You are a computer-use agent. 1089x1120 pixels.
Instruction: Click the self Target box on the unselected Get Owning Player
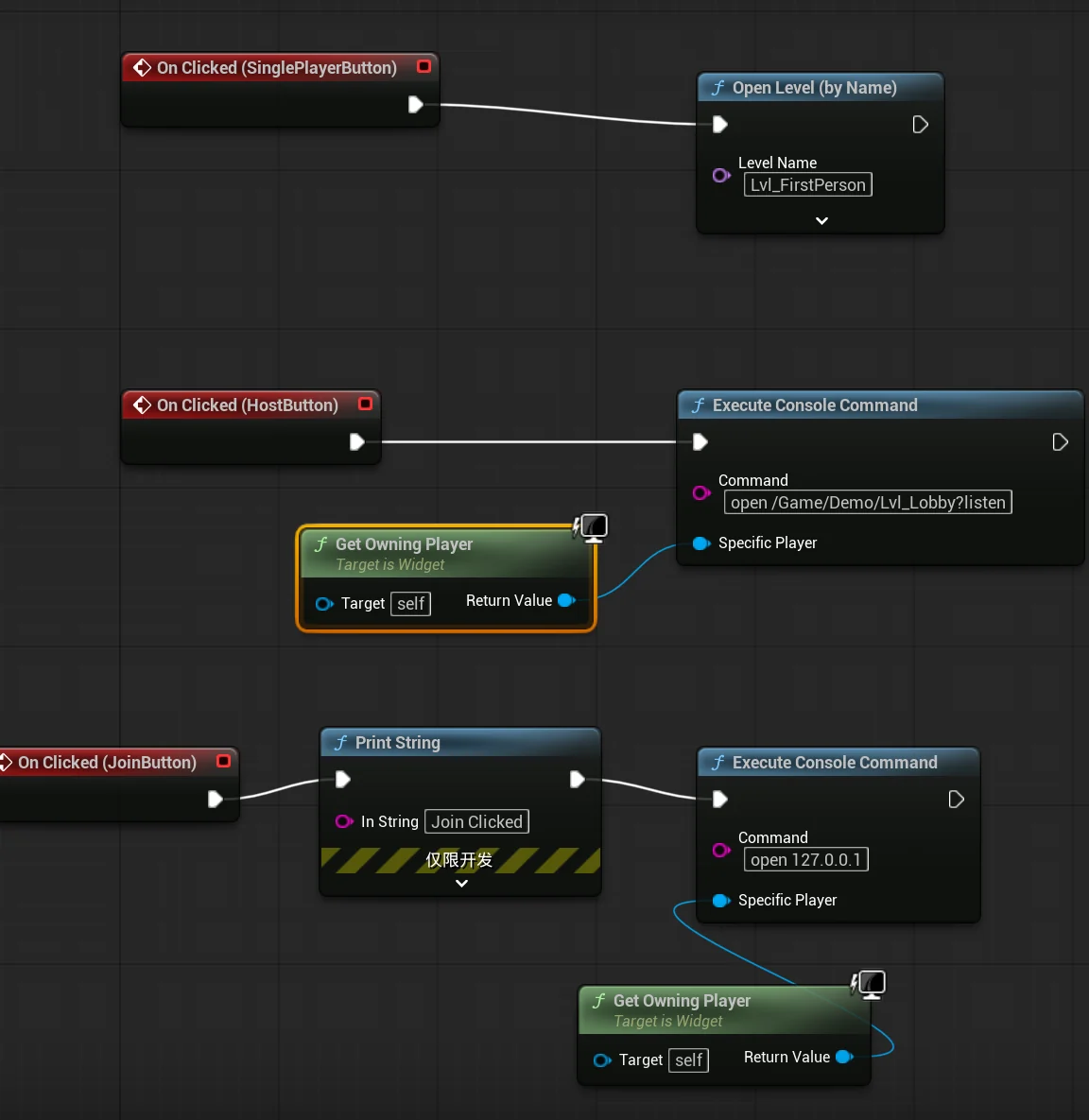pyautogui.click(x=689, y=1060)
